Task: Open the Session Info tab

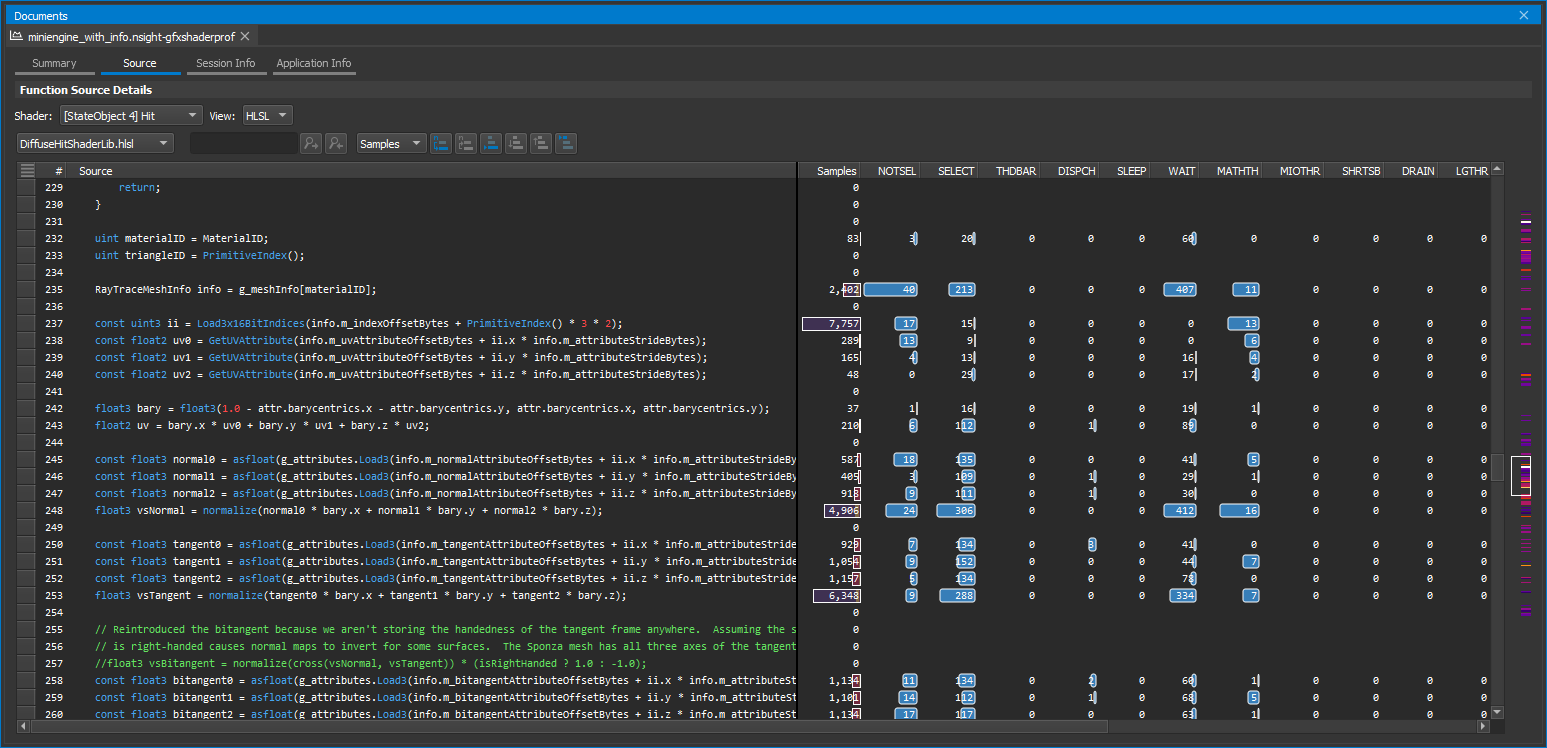Action: [x=225, y=63]
